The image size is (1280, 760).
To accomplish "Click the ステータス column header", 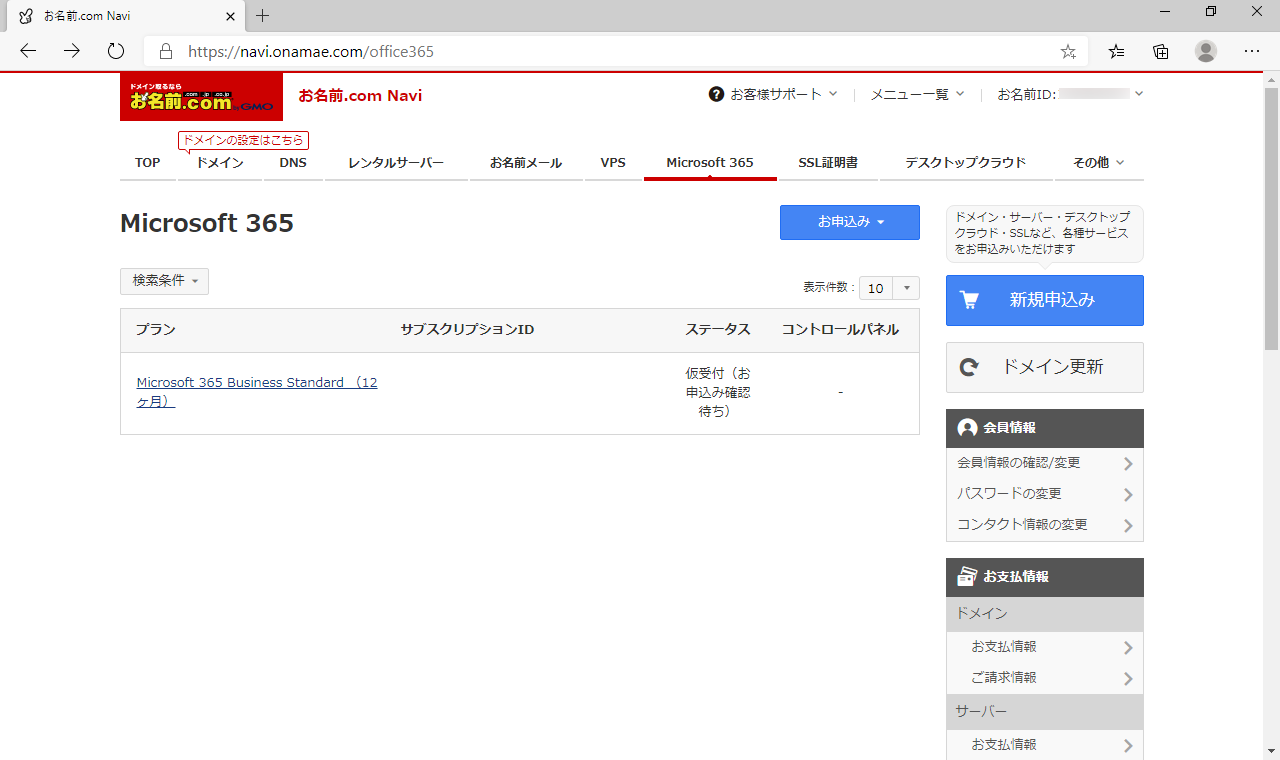I will [718, 330].
